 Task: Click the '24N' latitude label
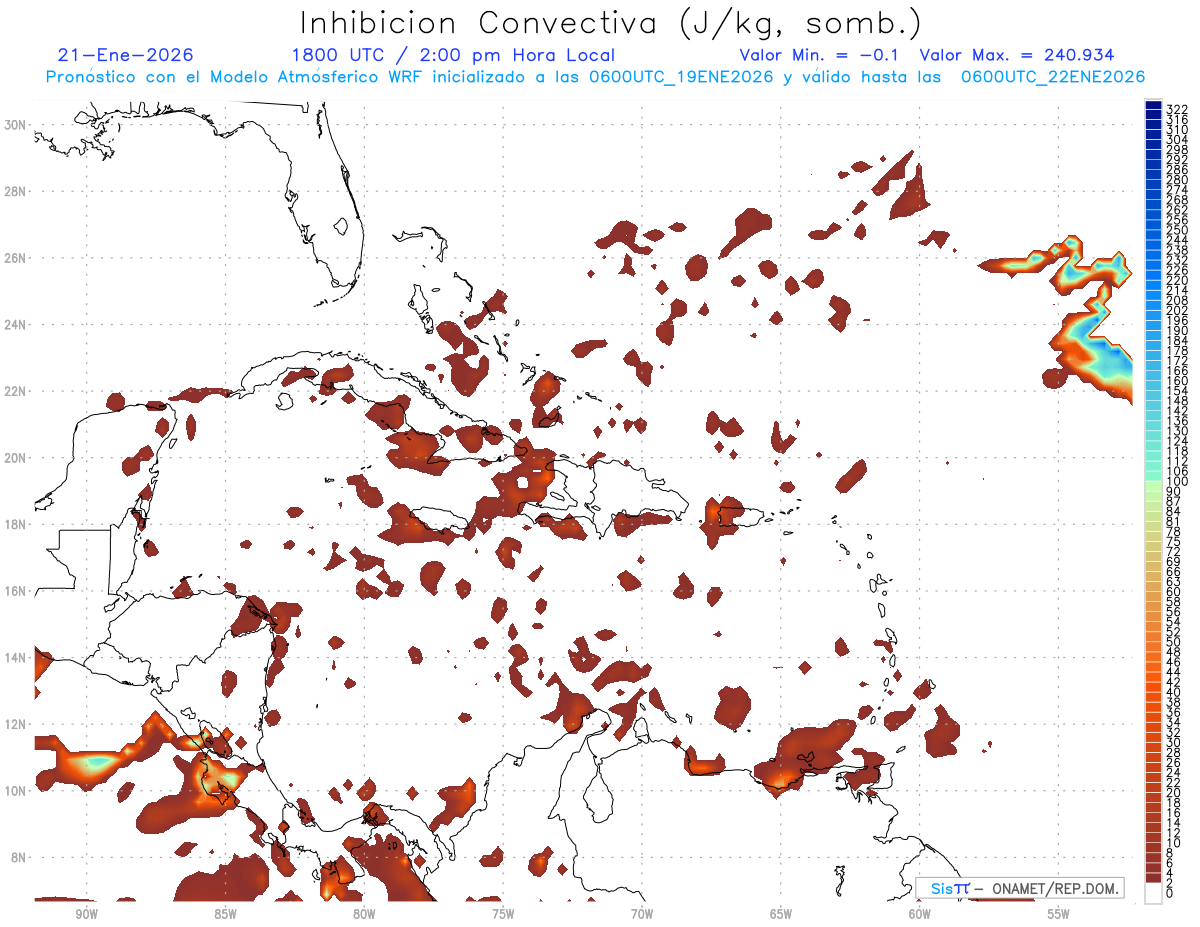(x=16, y=325)
